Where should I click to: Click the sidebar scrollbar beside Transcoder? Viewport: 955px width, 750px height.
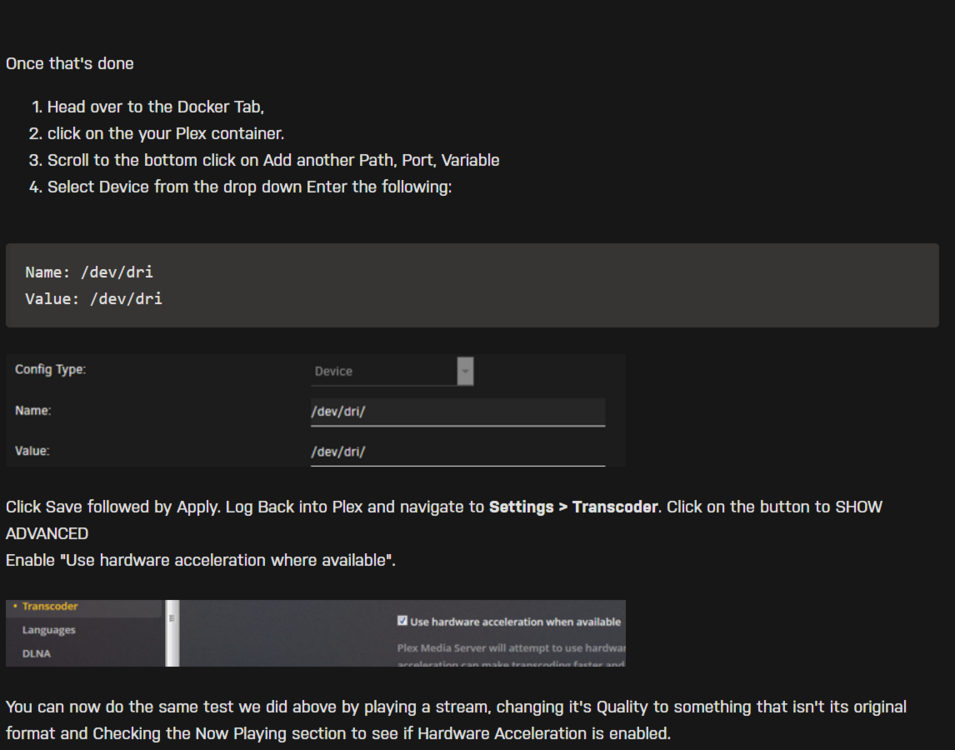point(172,633)
